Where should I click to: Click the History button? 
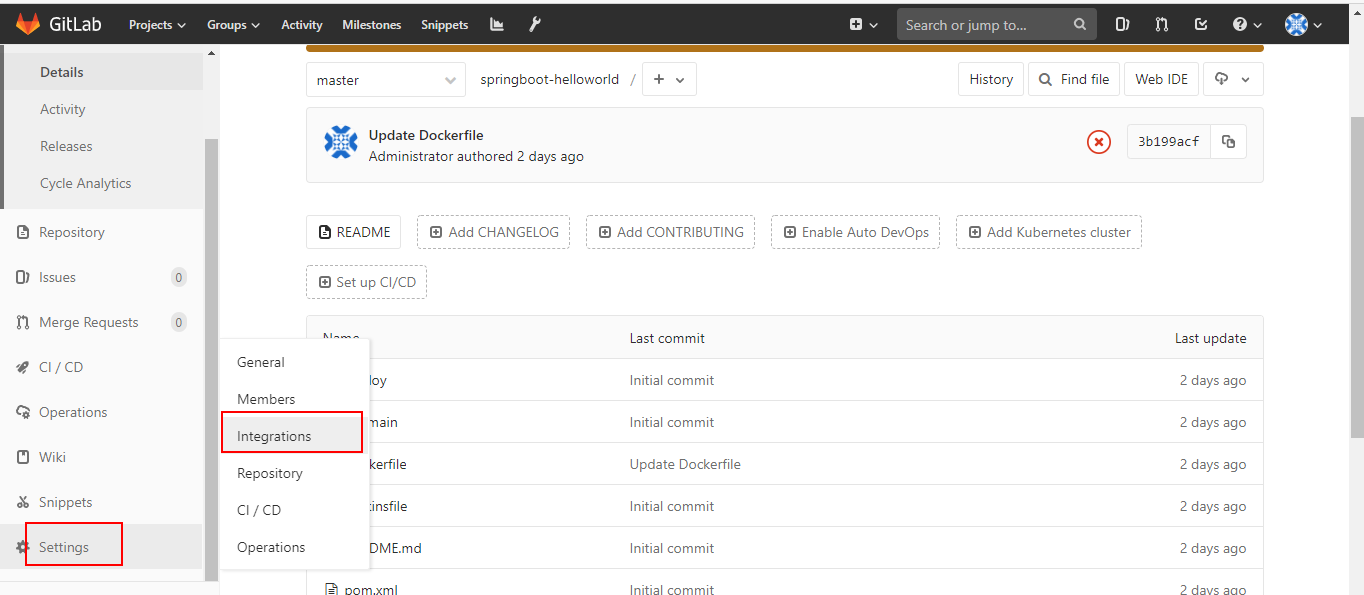click(x=991, y=79)
